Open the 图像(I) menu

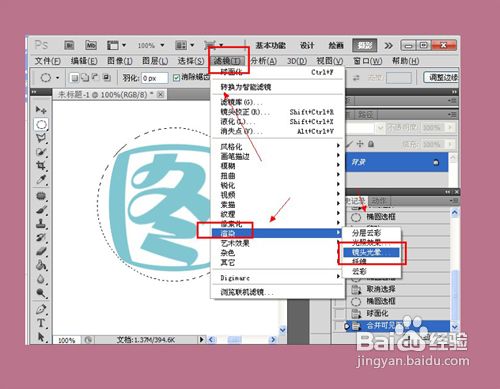[120, 61]
